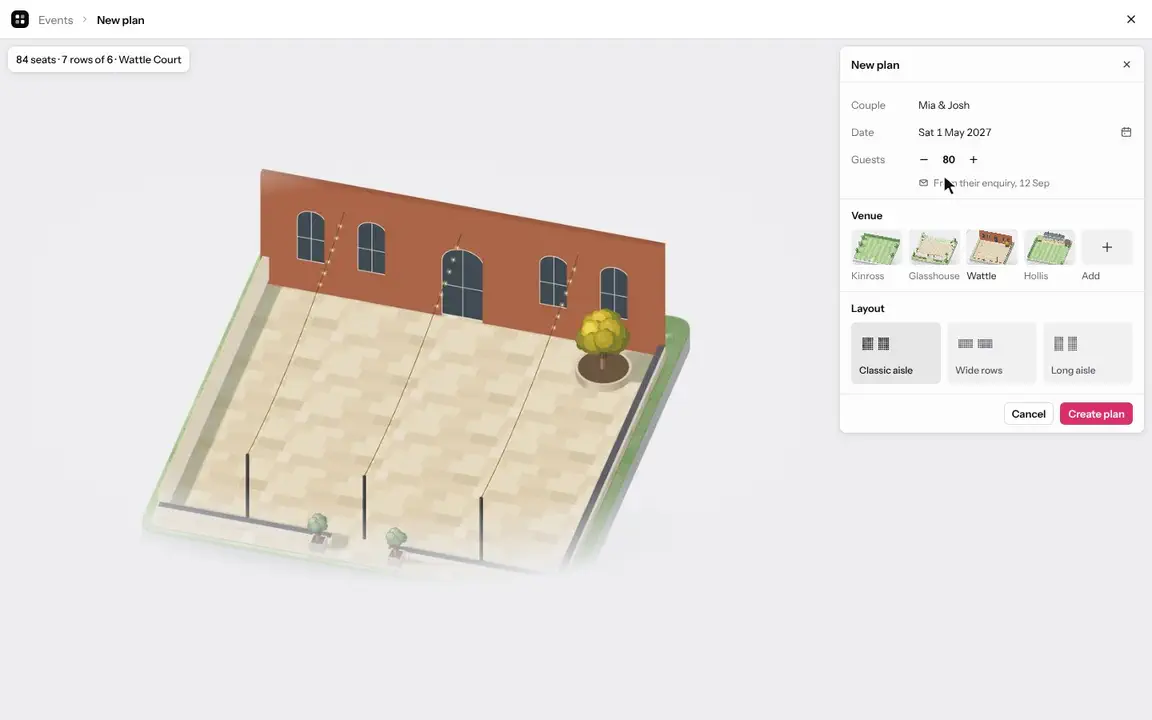Choose the Wide rows layout
Viewport: 1152px width, 720px height.
pyautogui.click(x=992, y=353)
